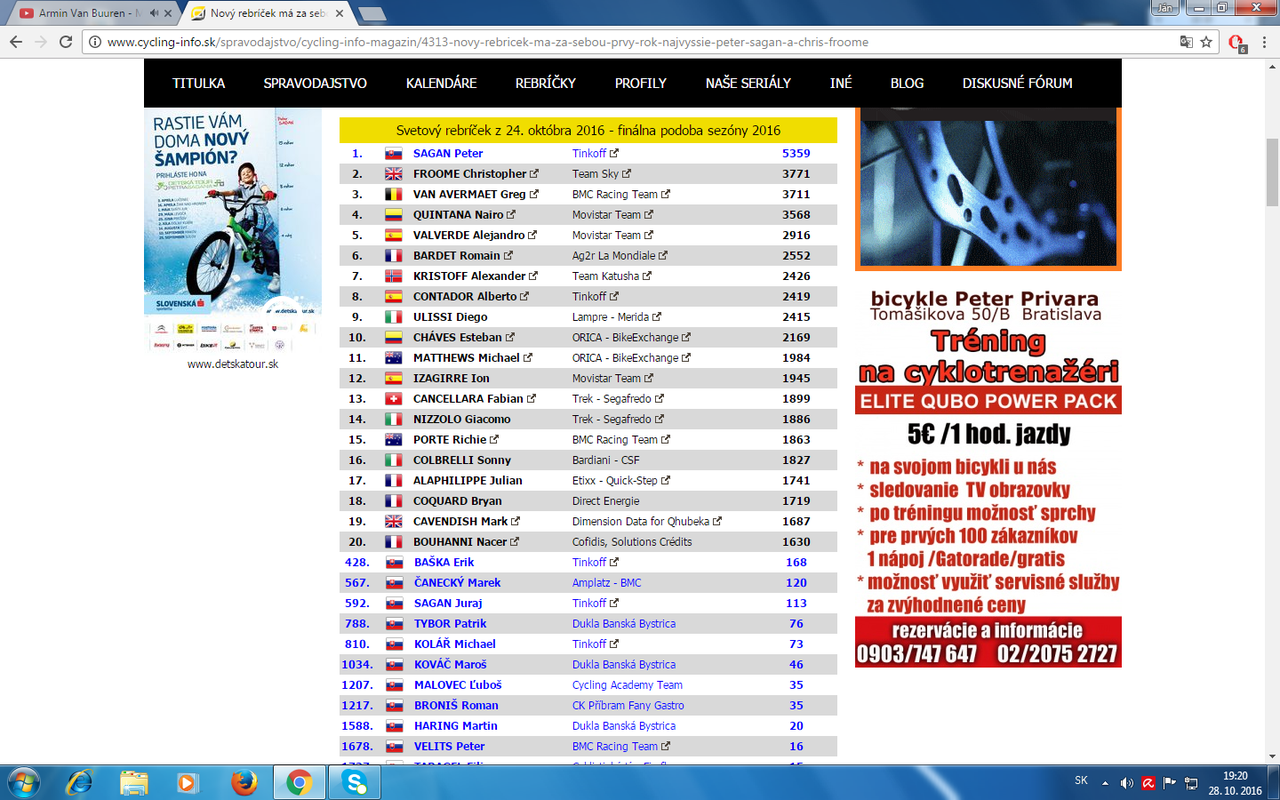This screenshot has width=1280, height=800.
Task: Click the bicykle Peter Privara training advertisement
Action: click(988, 476)
